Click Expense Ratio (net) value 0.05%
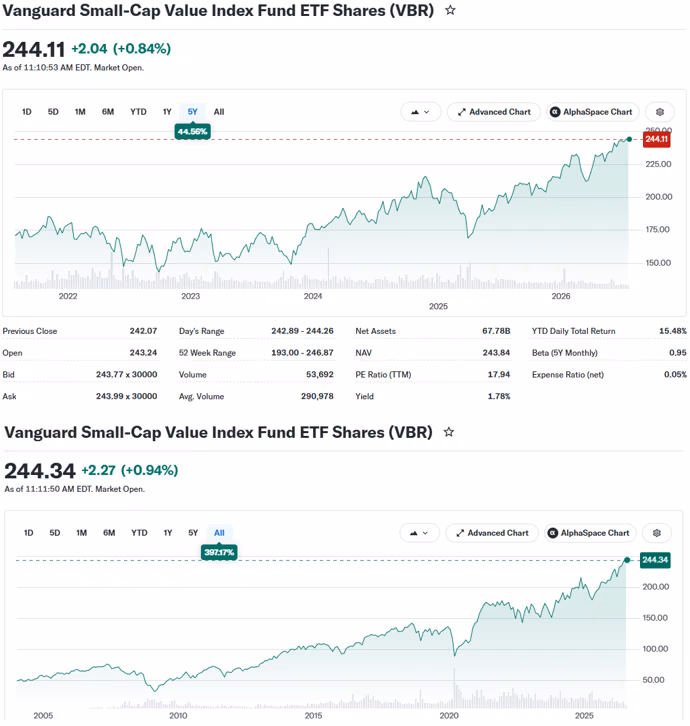The width and height of the screenshot is (690, 726). 675,374
